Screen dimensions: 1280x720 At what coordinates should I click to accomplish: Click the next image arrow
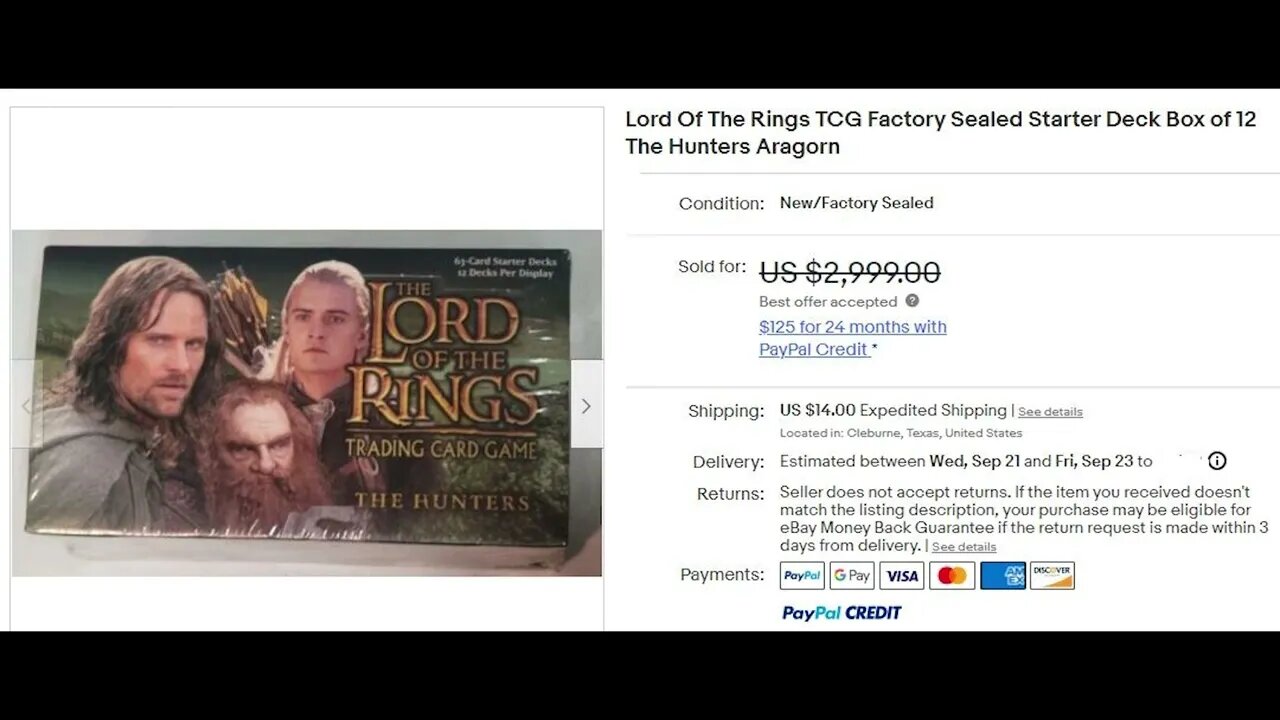tap(586, 405)
